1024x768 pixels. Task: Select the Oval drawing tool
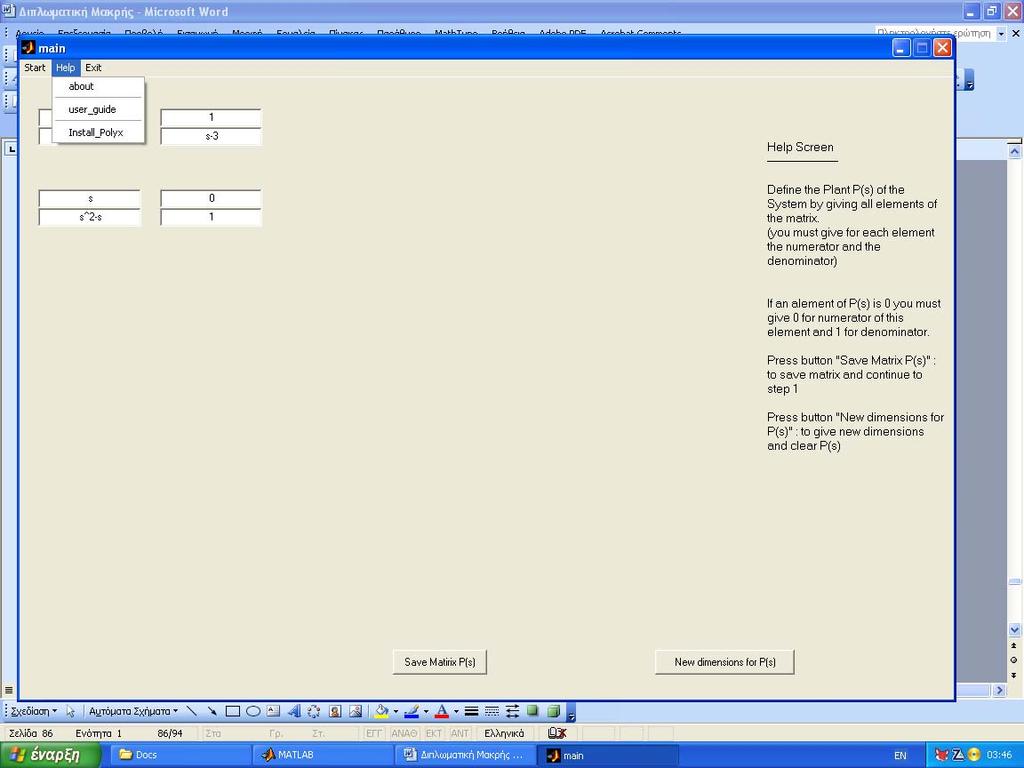point(253,711)
